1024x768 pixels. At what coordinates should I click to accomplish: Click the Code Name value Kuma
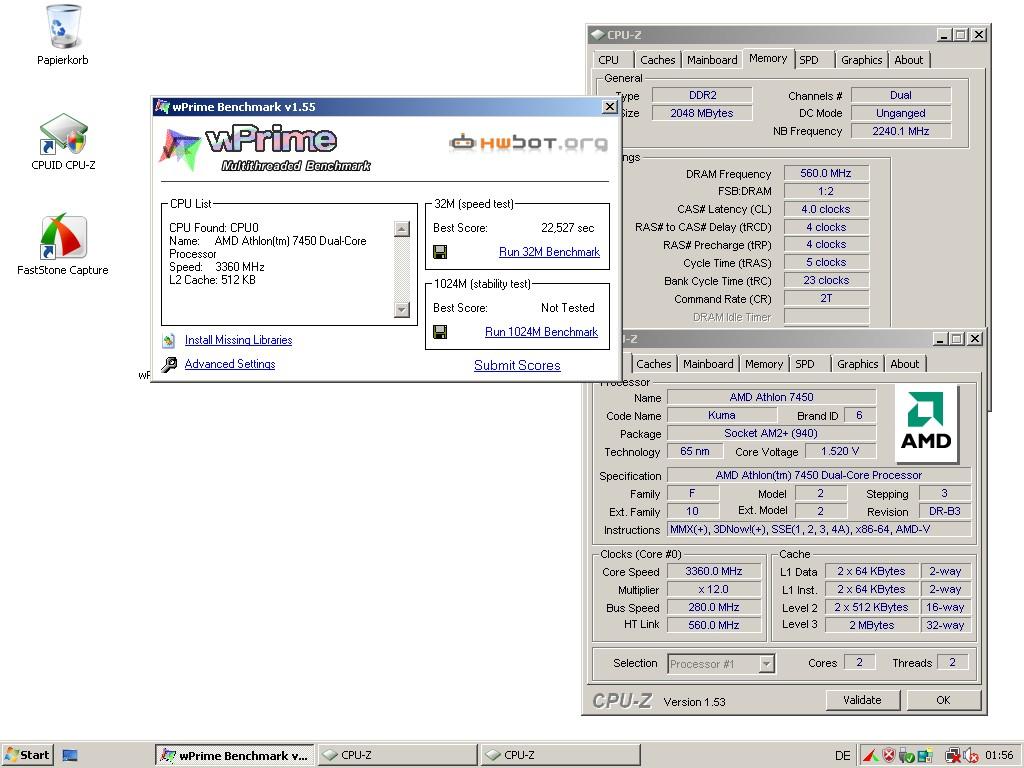click(722, 415)
